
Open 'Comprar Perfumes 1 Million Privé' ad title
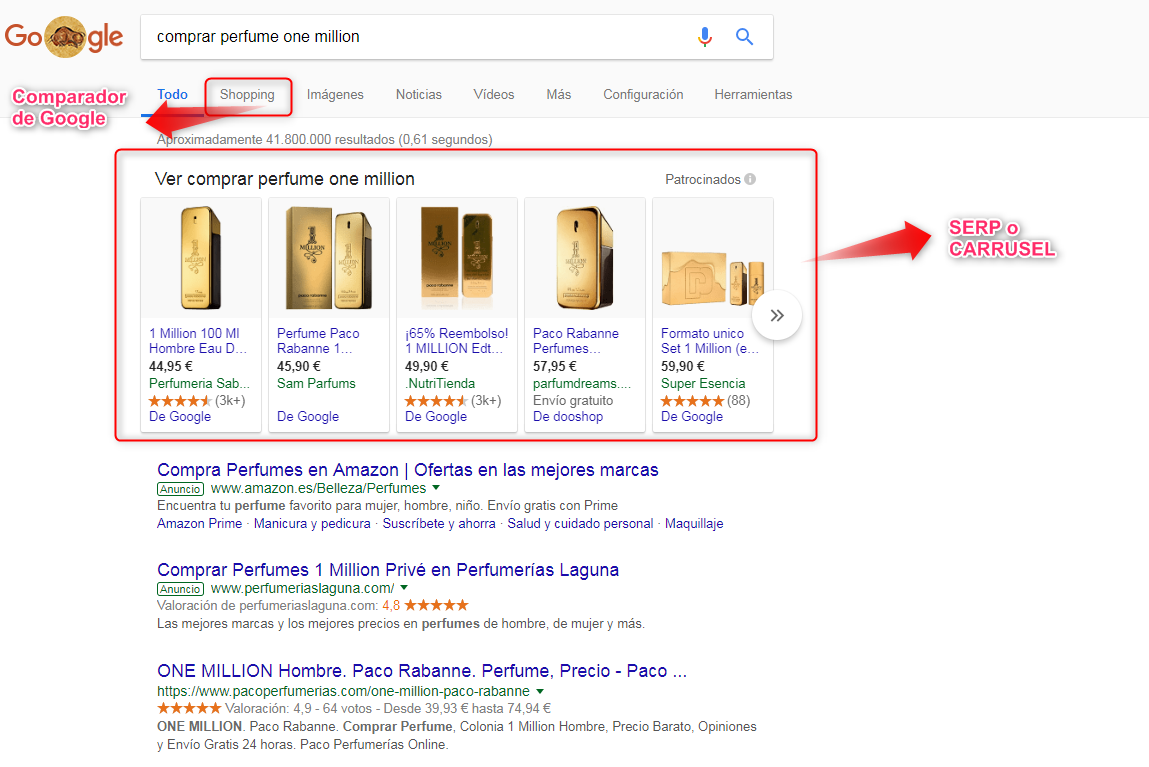point(388,570)
